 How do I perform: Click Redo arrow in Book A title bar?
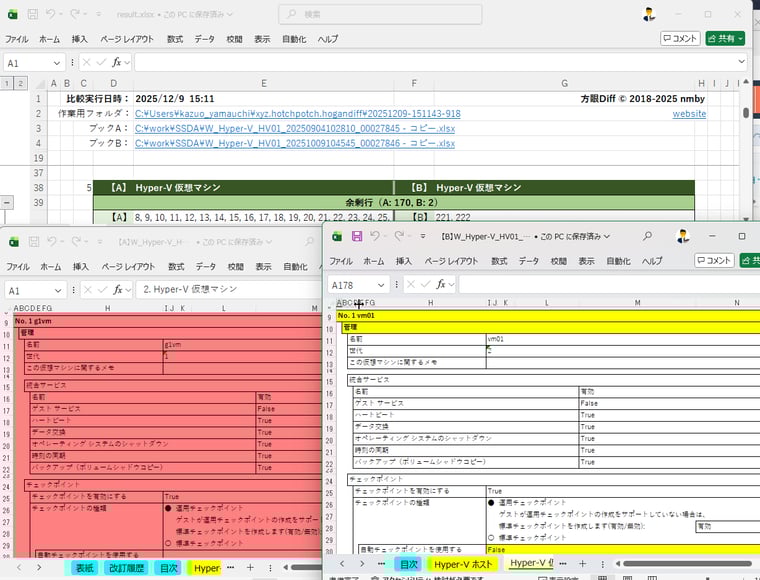point(76,242)
